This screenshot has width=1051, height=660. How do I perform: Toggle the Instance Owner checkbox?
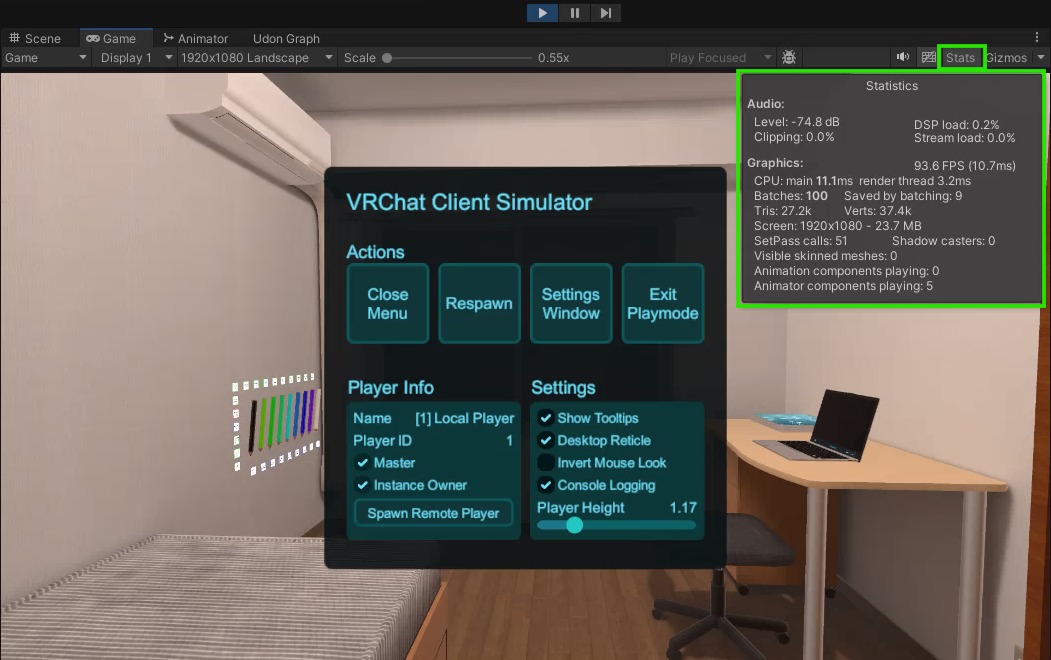pos(363,485)
